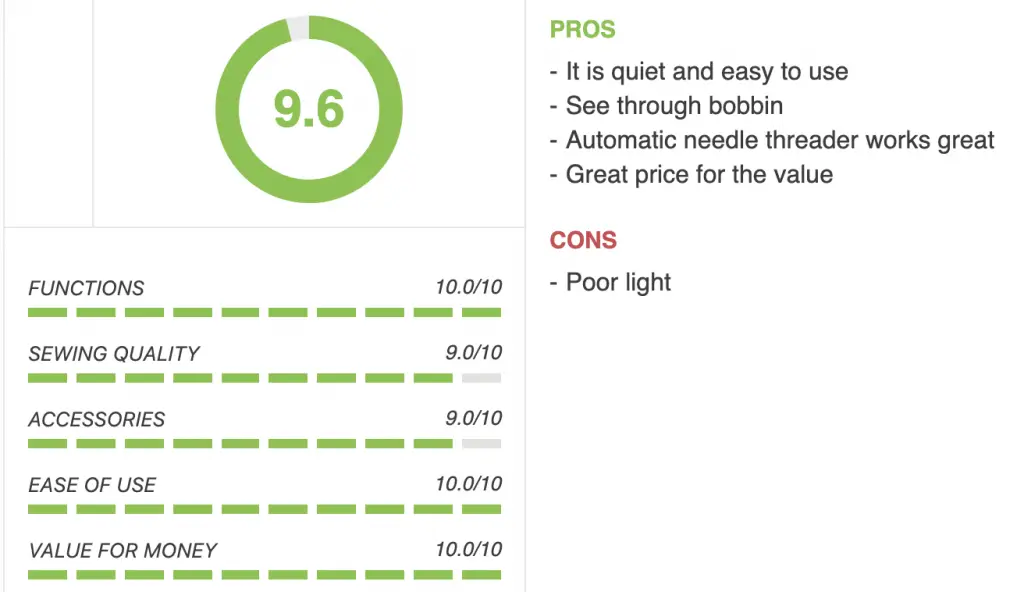Click the ACCESSORIES rating label
Viewport: 1024px width, 592px height.
(97, 419)
